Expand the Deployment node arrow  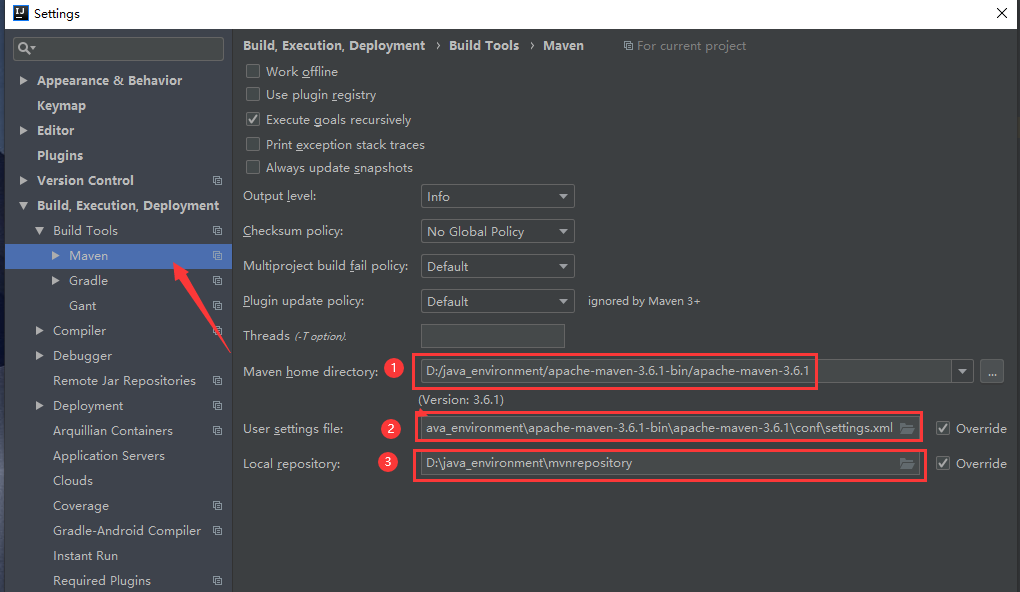coord(40,405)
